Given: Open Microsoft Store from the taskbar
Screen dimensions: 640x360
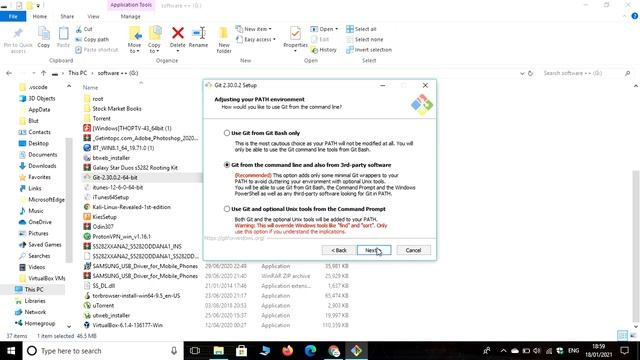Looking at the screenshot, I should [x=241, y=351].
